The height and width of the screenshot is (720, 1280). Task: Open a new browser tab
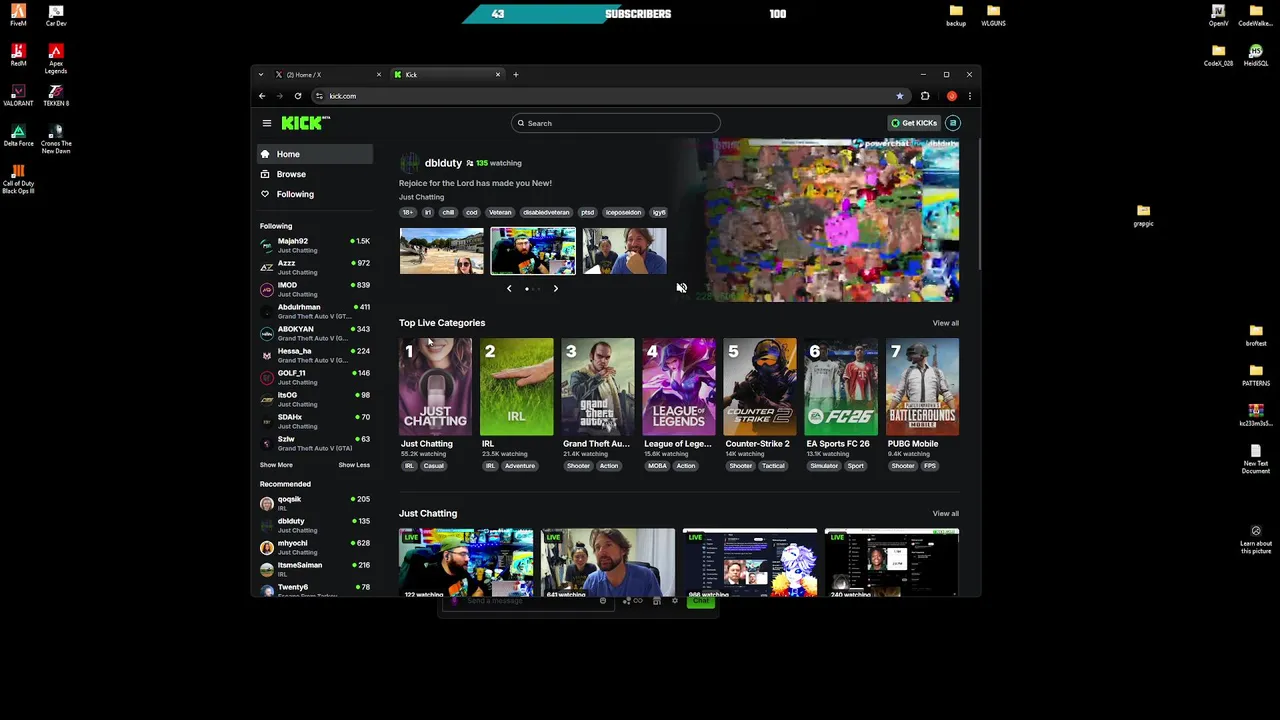click(516, 74)
